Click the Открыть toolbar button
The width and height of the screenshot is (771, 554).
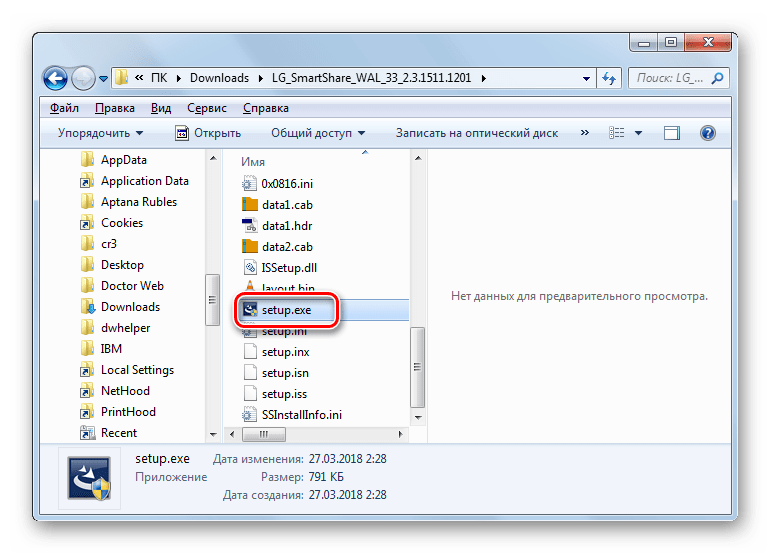point(208,133)
